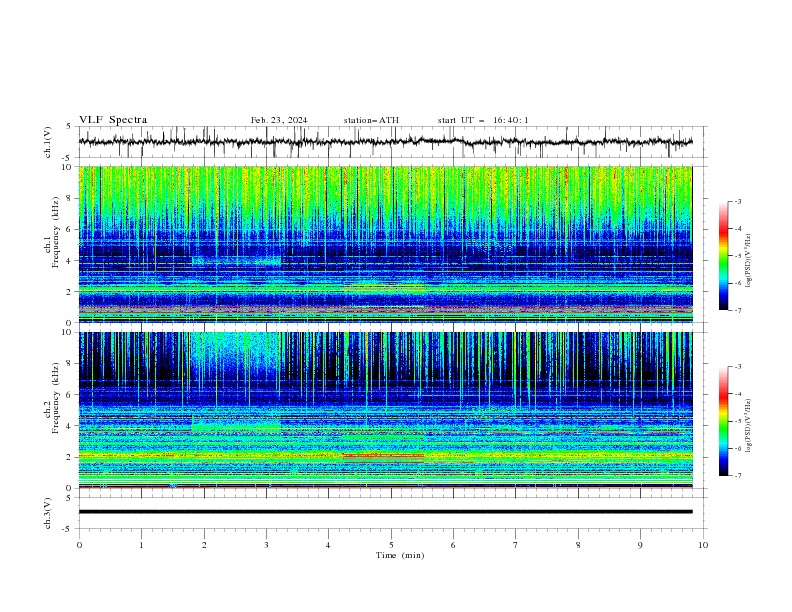Click the "ch.3(V)" axis label
The height and width of the screenshot is (612, 792).
pyautogui.click(x=48, y=513)
